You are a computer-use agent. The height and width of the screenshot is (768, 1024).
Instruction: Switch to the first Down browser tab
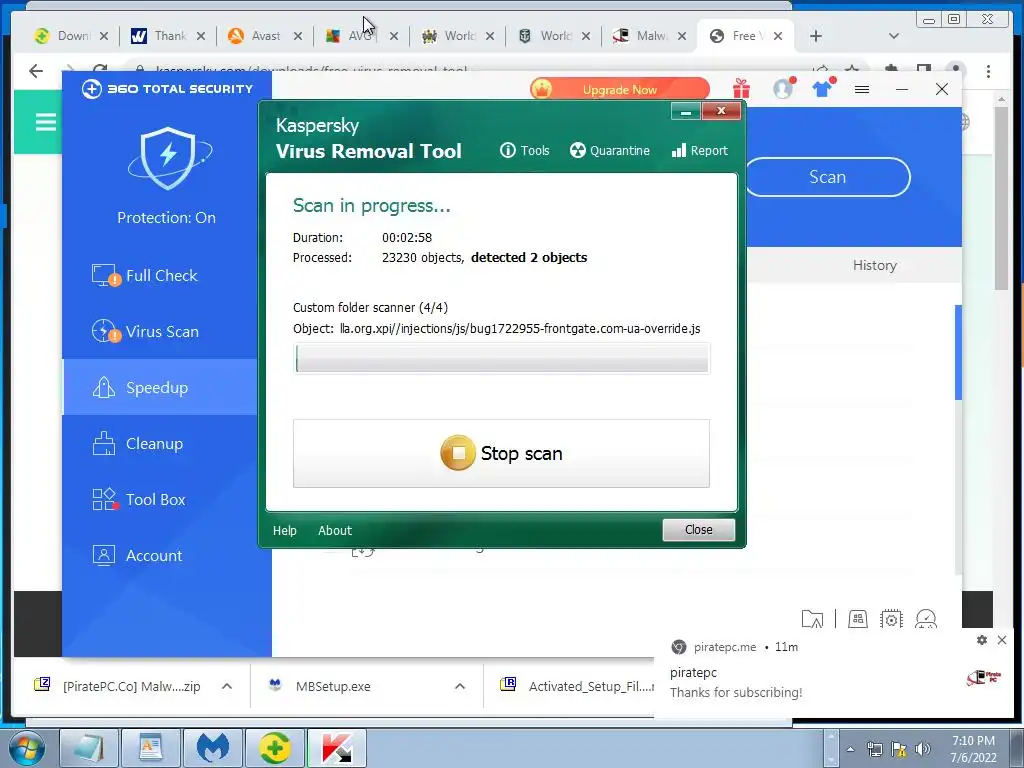tap(71, 36)
